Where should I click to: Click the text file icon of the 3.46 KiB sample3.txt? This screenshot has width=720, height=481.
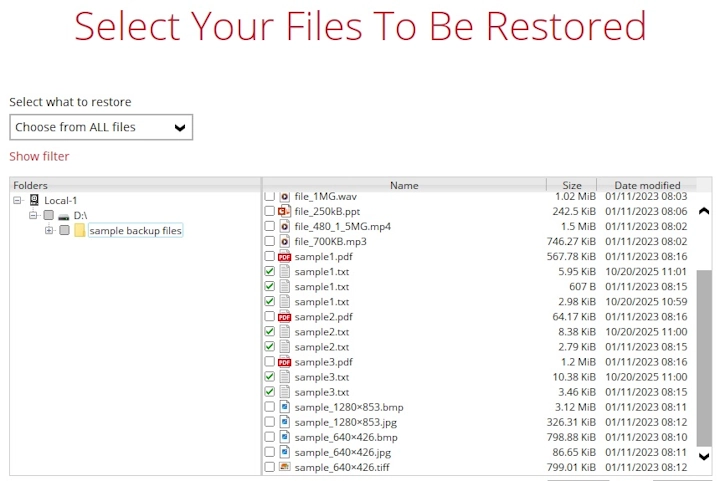285,392
